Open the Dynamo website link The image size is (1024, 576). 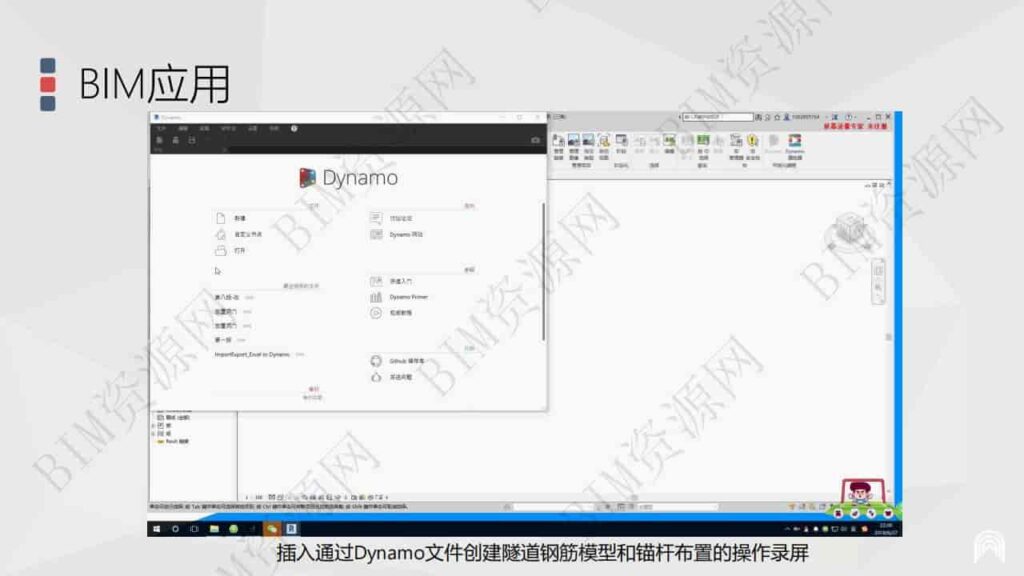pos(406,234)
